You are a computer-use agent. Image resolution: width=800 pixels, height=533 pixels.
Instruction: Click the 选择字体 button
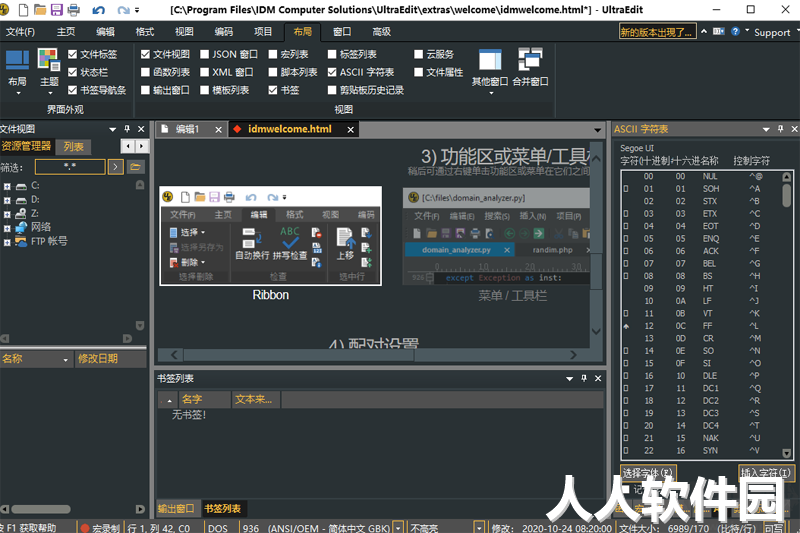(648, 473)
